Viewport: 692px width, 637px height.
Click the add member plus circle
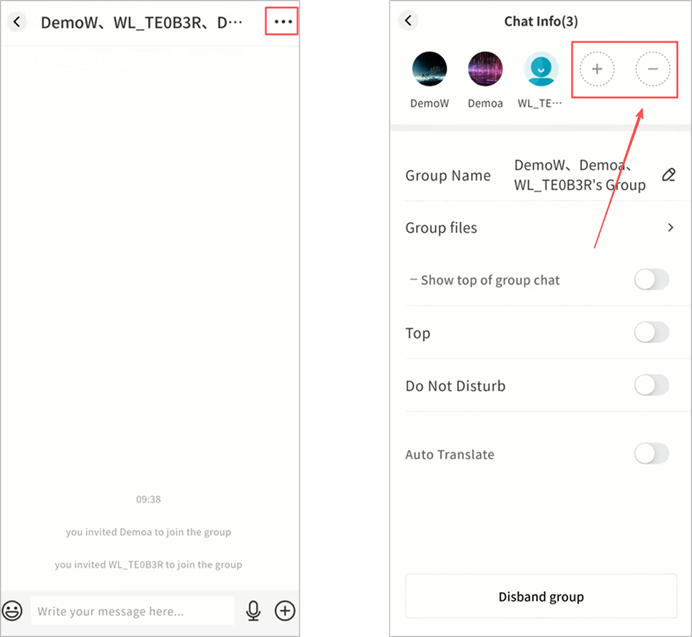597,69
